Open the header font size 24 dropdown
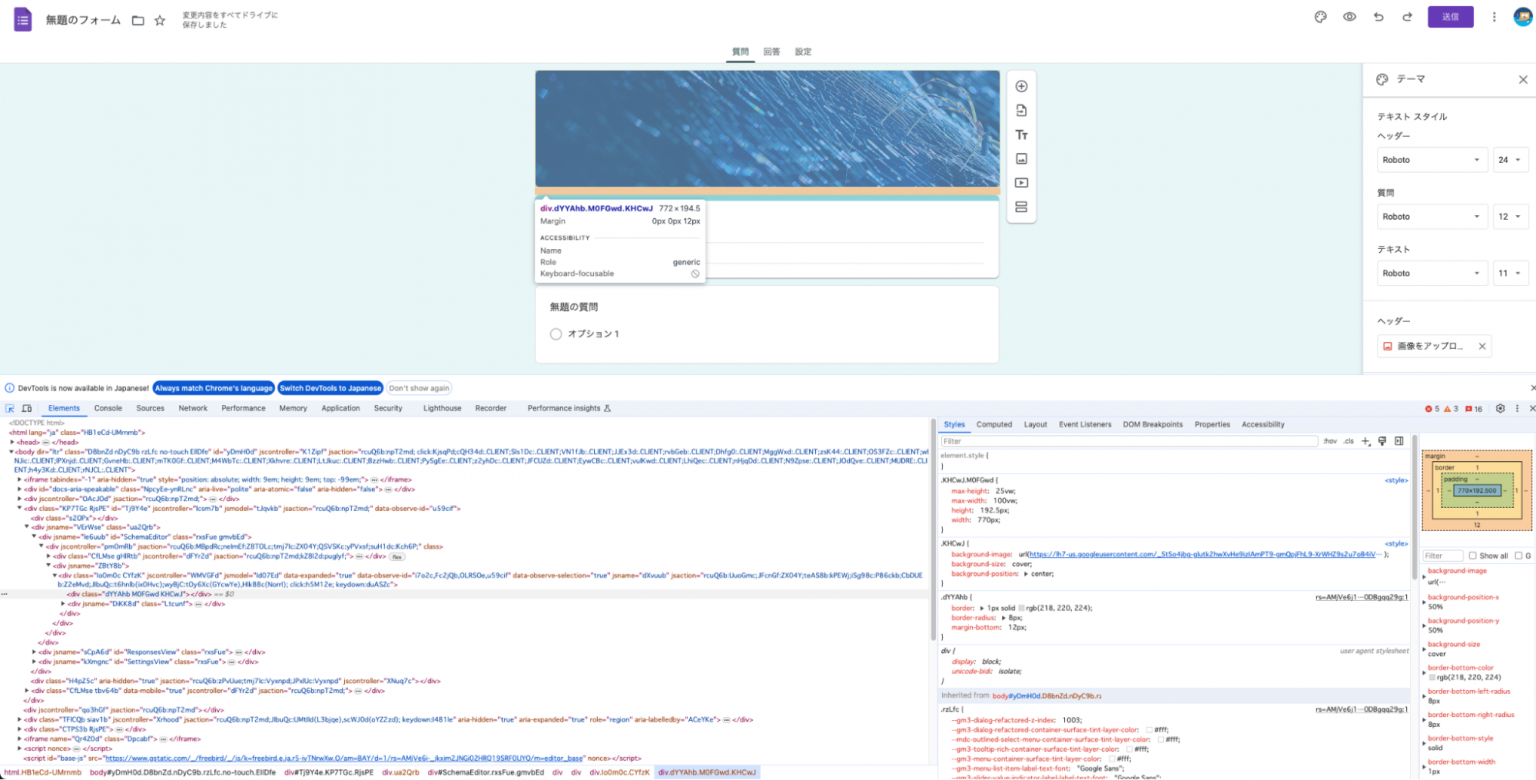The image size is (1536, 780). tap(1510, 159)
